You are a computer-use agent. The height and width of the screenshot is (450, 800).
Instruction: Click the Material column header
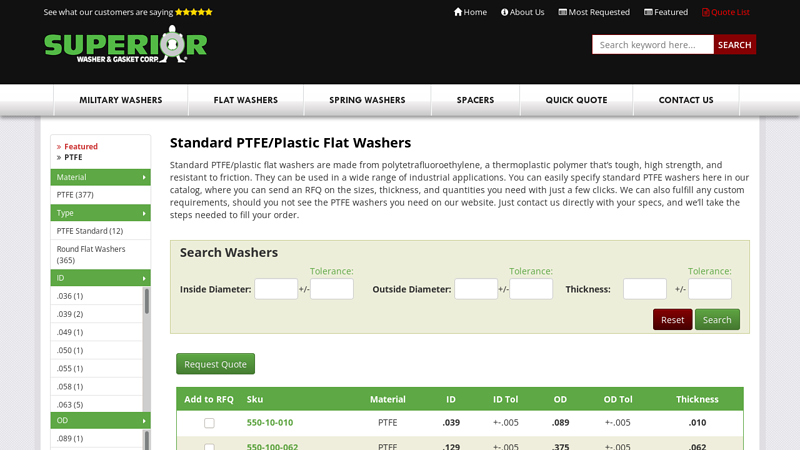pyautogui.click(x=388, y=399)
